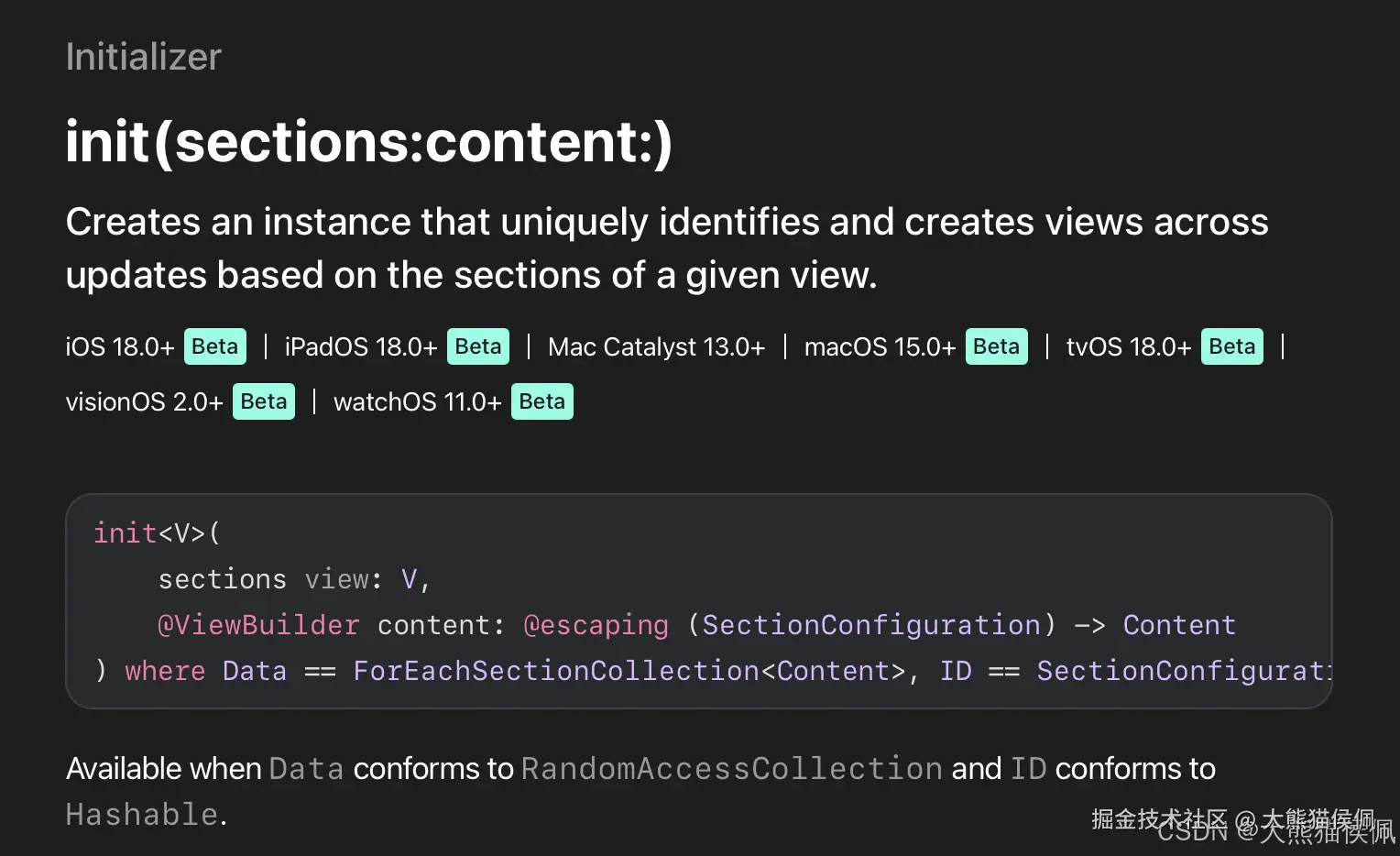Click the Hashable code term
The image size is (1400, 856).
coord(142,814)
